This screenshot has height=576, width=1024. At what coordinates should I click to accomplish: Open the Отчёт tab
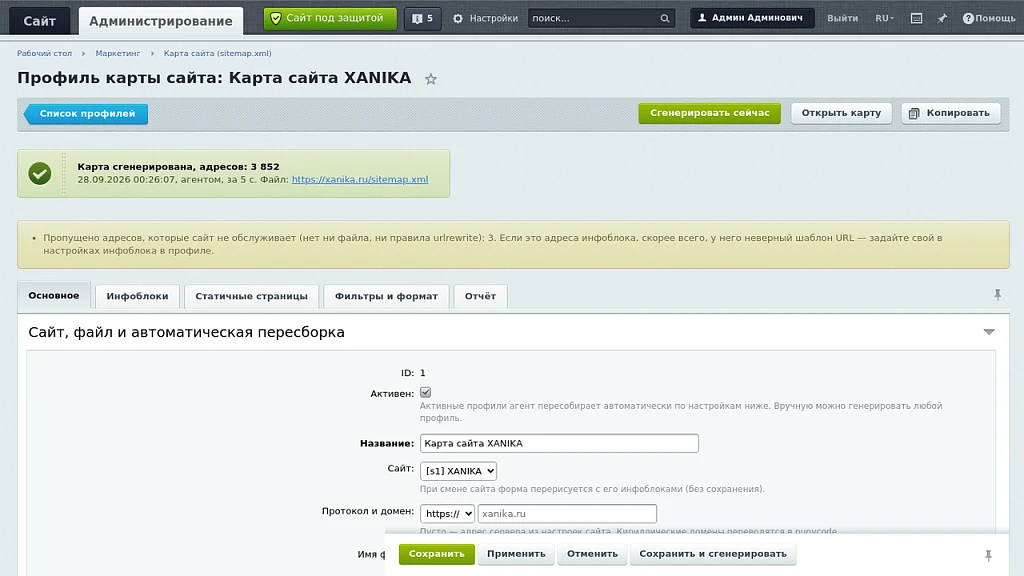coord(480,296)
